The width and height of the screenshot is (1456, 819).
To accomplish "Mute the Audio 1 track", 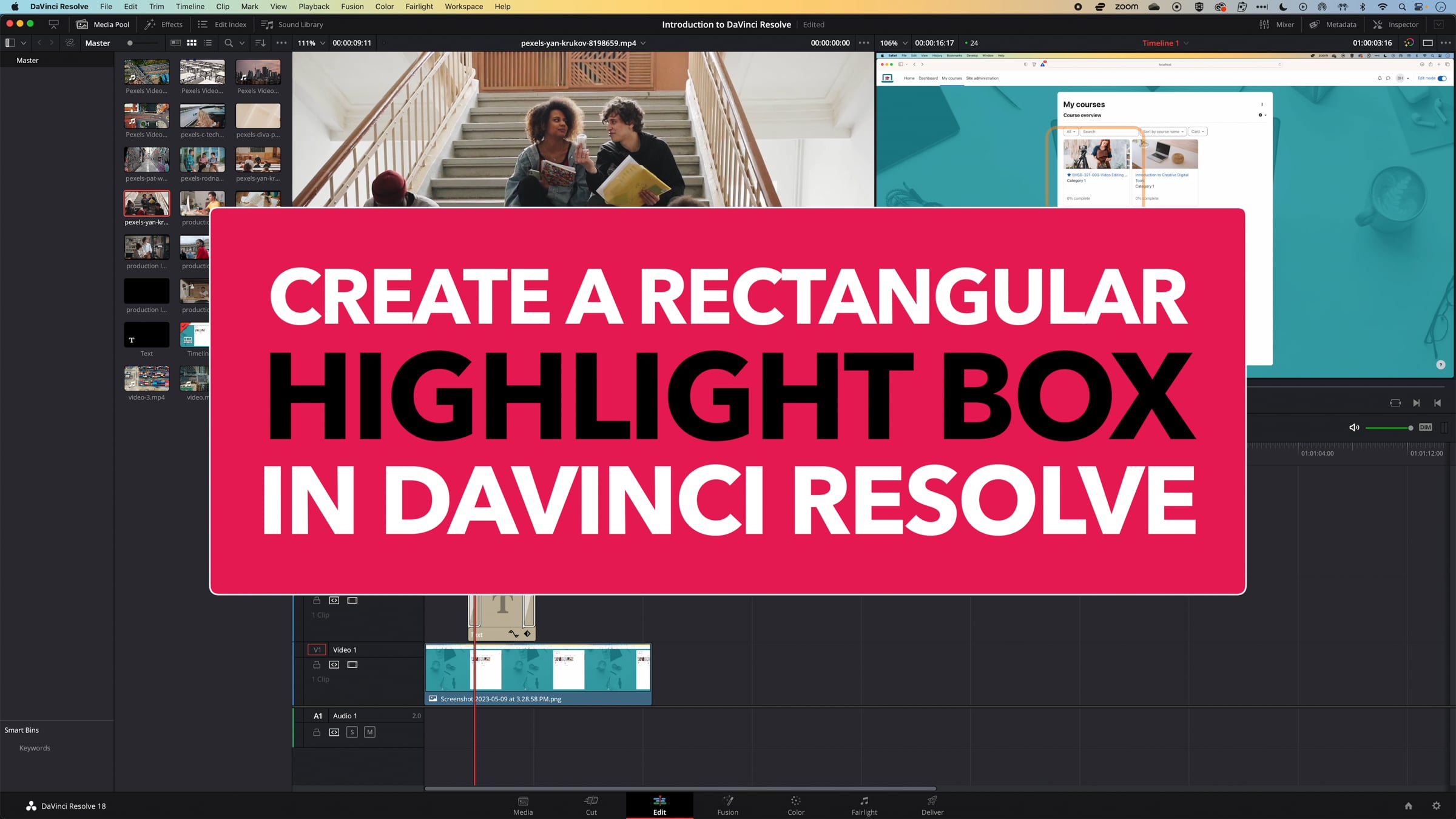I will coord(370,732).
